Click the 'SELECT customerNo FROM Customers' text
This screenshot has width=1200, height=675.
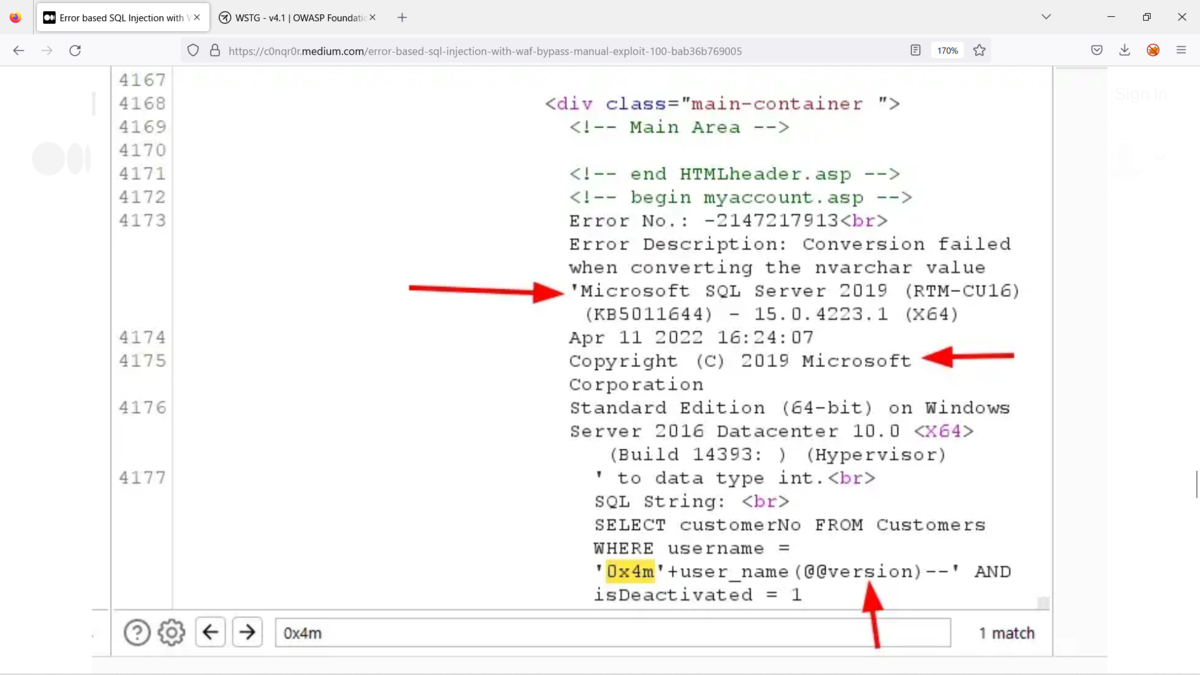click(789, 525)
